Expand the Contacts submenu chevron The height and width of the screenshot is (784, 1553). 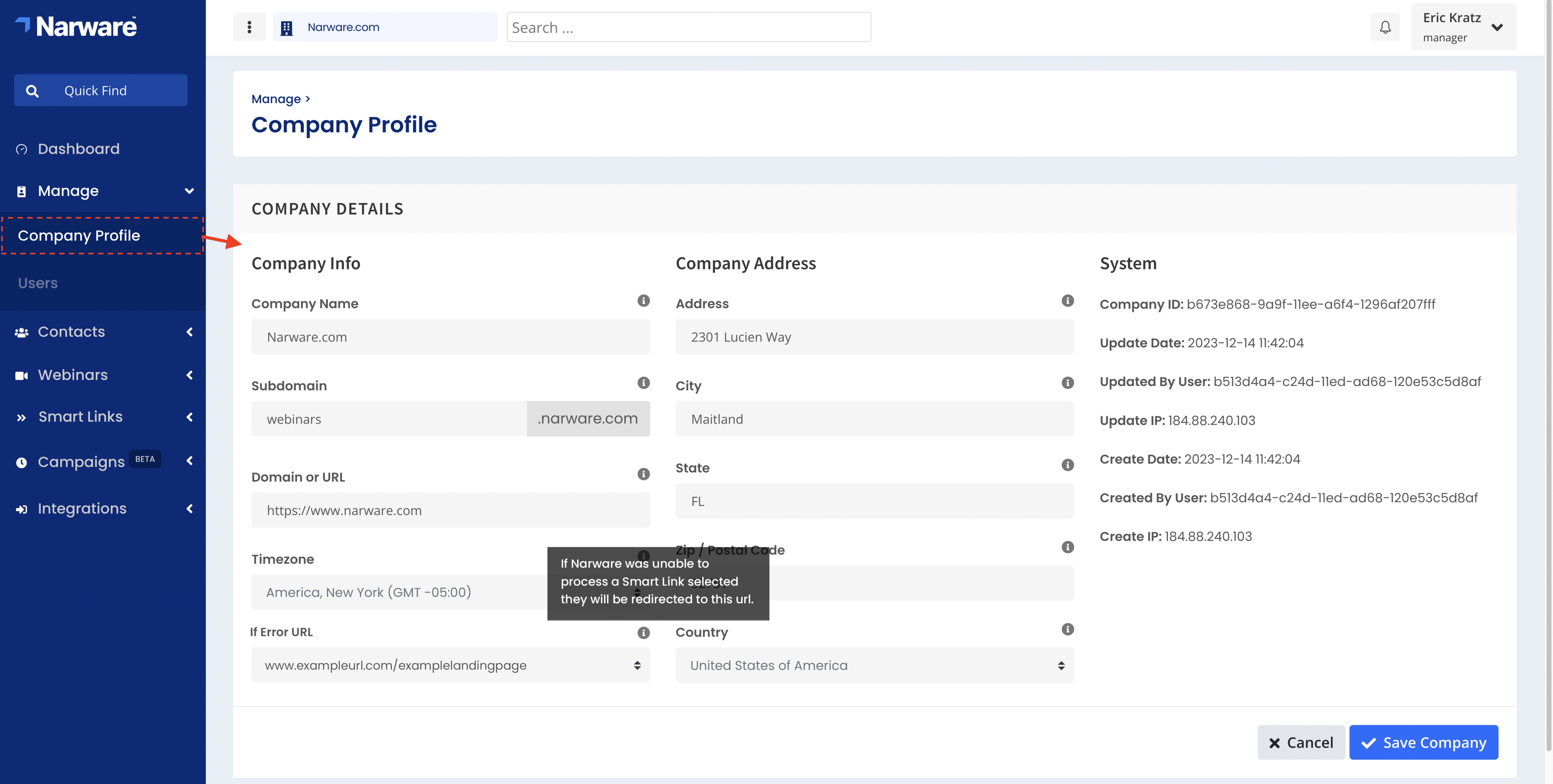pyautogui.click(x=189, y=332)
